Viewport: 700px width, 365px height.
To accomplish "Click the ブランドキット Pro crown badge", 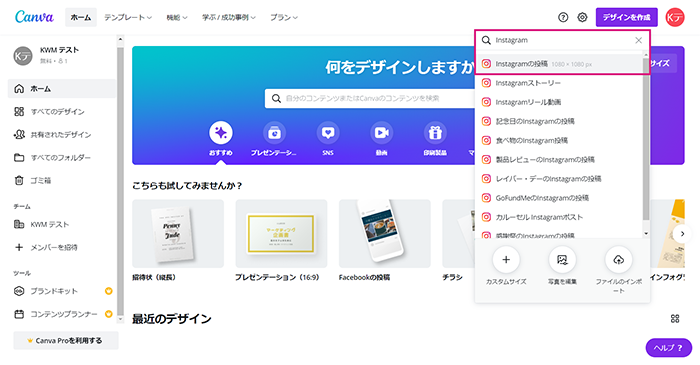I will [x=108, y=291].
